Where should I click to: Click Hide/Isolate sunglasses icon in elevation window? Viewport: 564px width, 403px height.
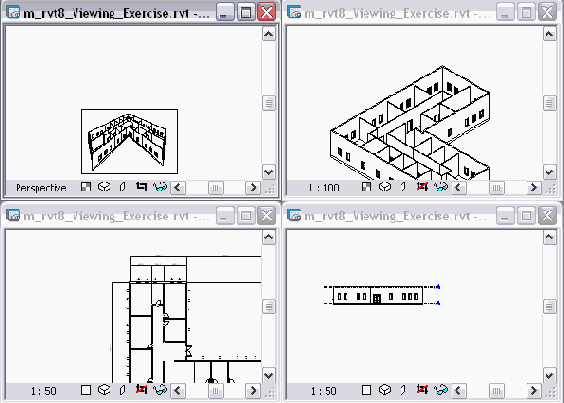pos(441,390)
